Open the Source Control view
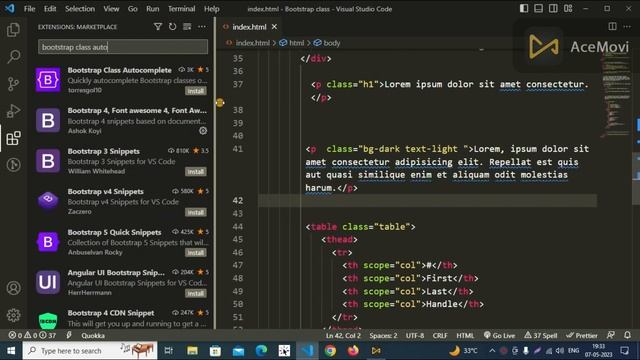This screenshot has height=360, width=640. click(13, 84)
